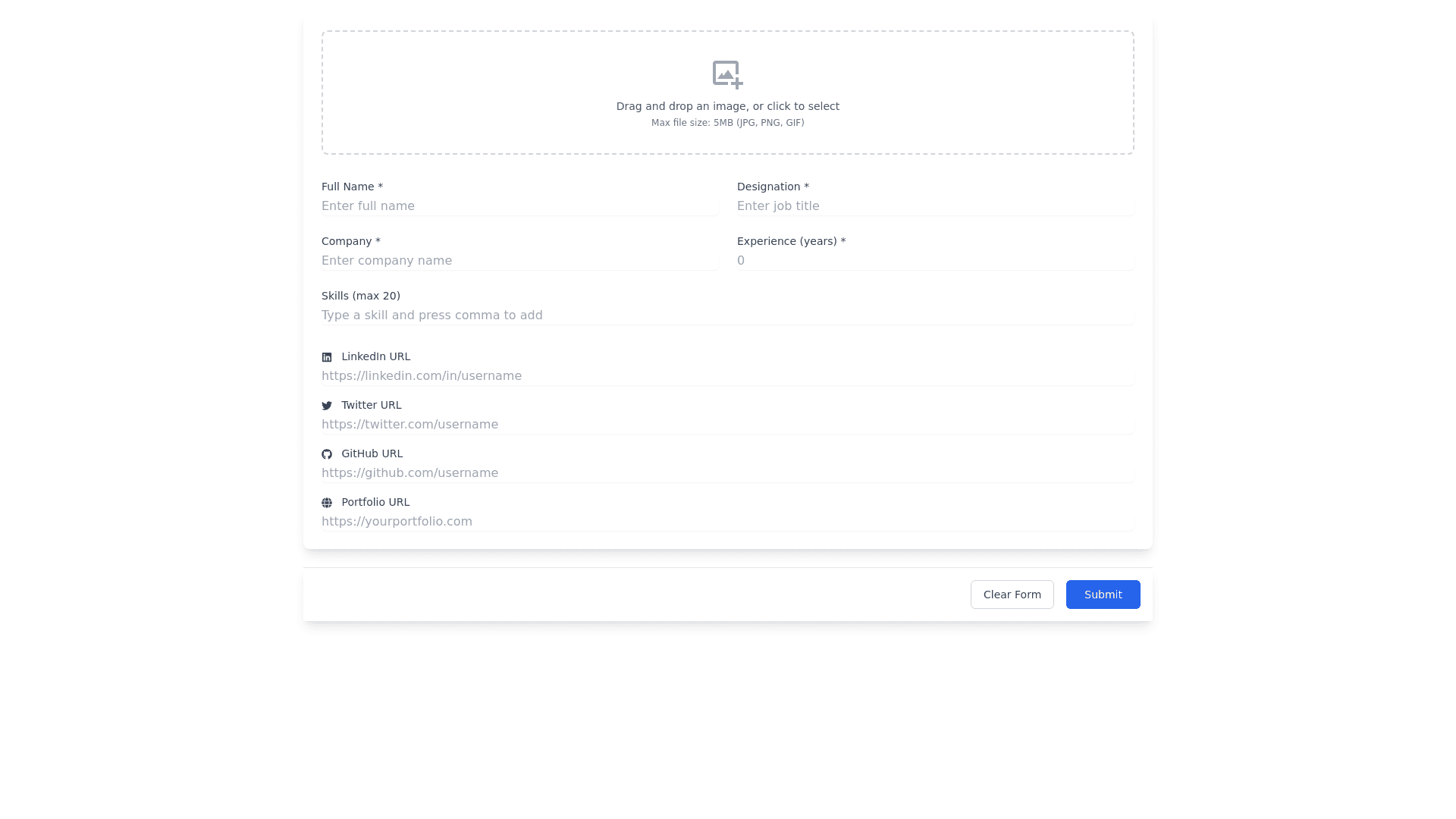
Task: Focus the Portfolio URL field
Action: coord(727,522)
